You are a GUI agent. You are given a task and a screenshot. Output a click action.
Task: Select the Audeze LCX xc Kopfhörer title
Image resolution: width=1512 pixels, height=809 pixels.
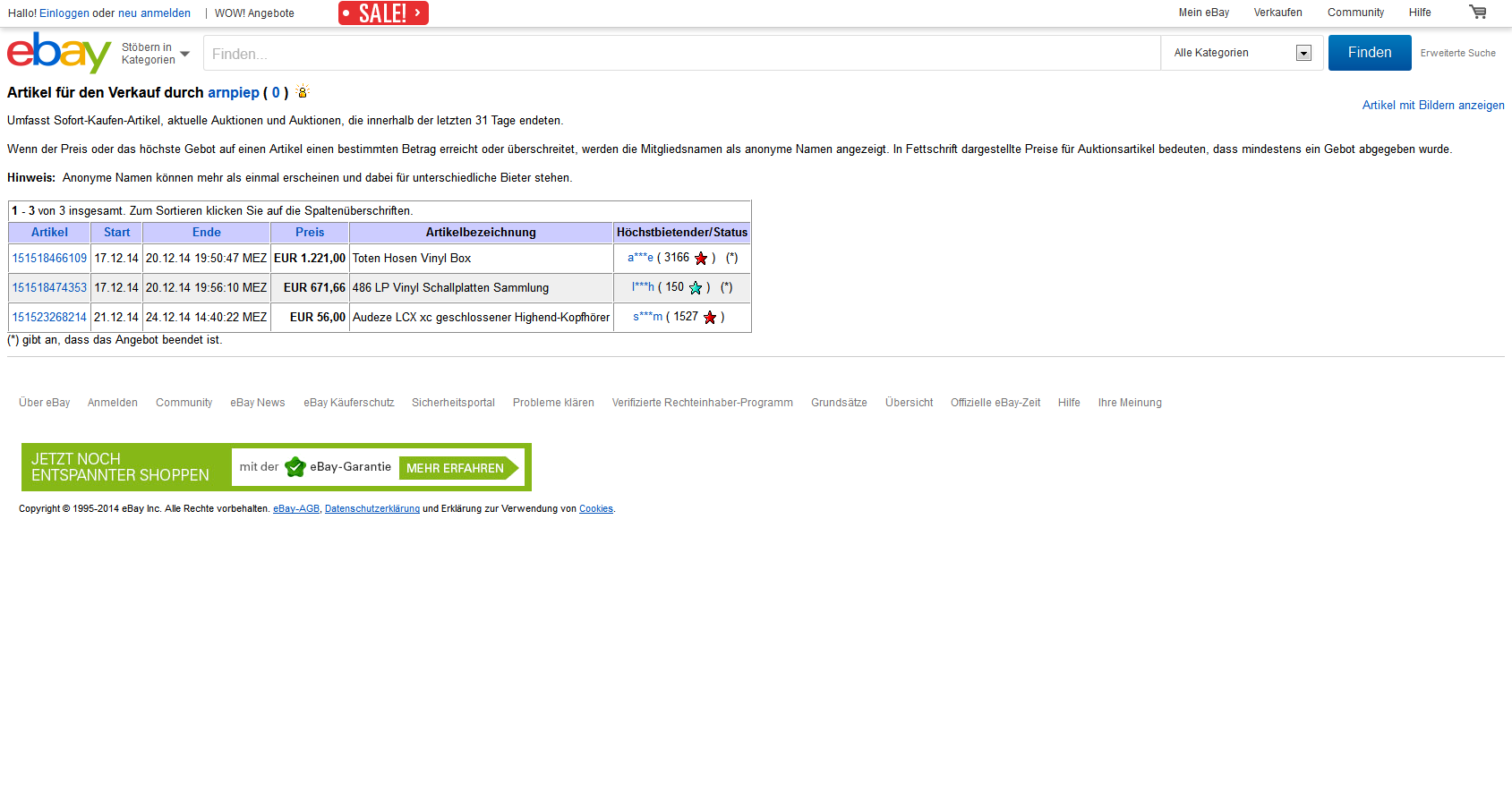point(481,317)
